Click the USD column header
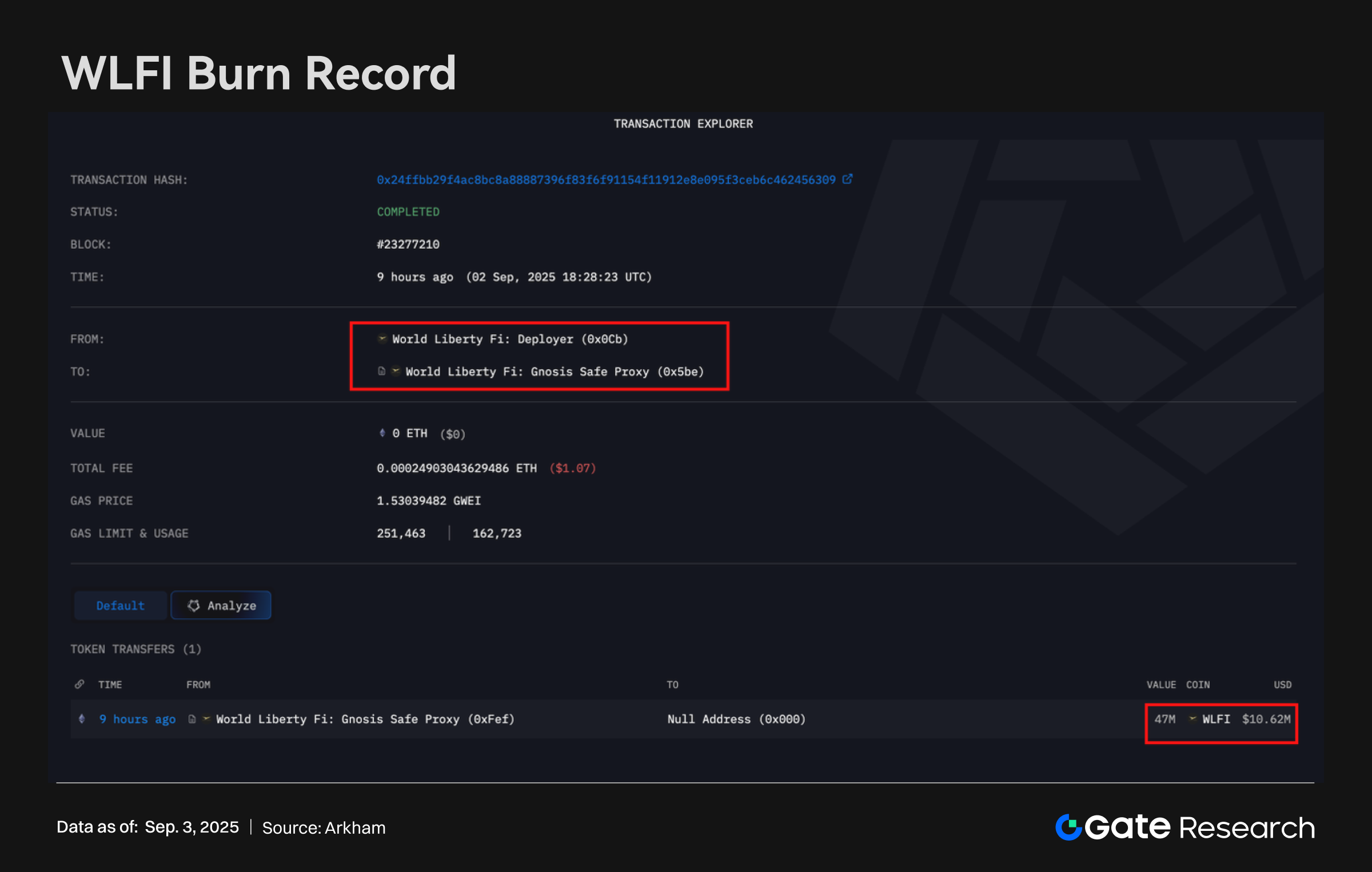This screenshot has width=1372, height=872. tap(1282, 685)
